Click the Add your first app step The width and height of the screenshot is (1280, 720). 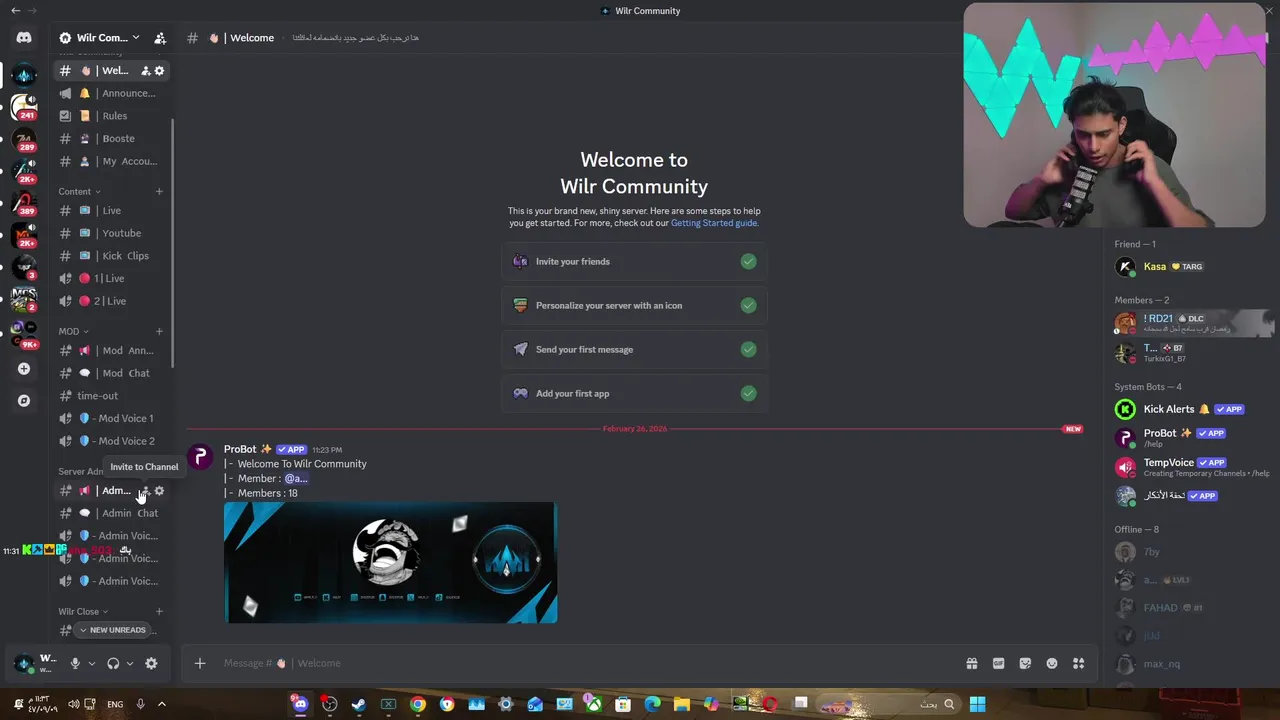(634, 394)
